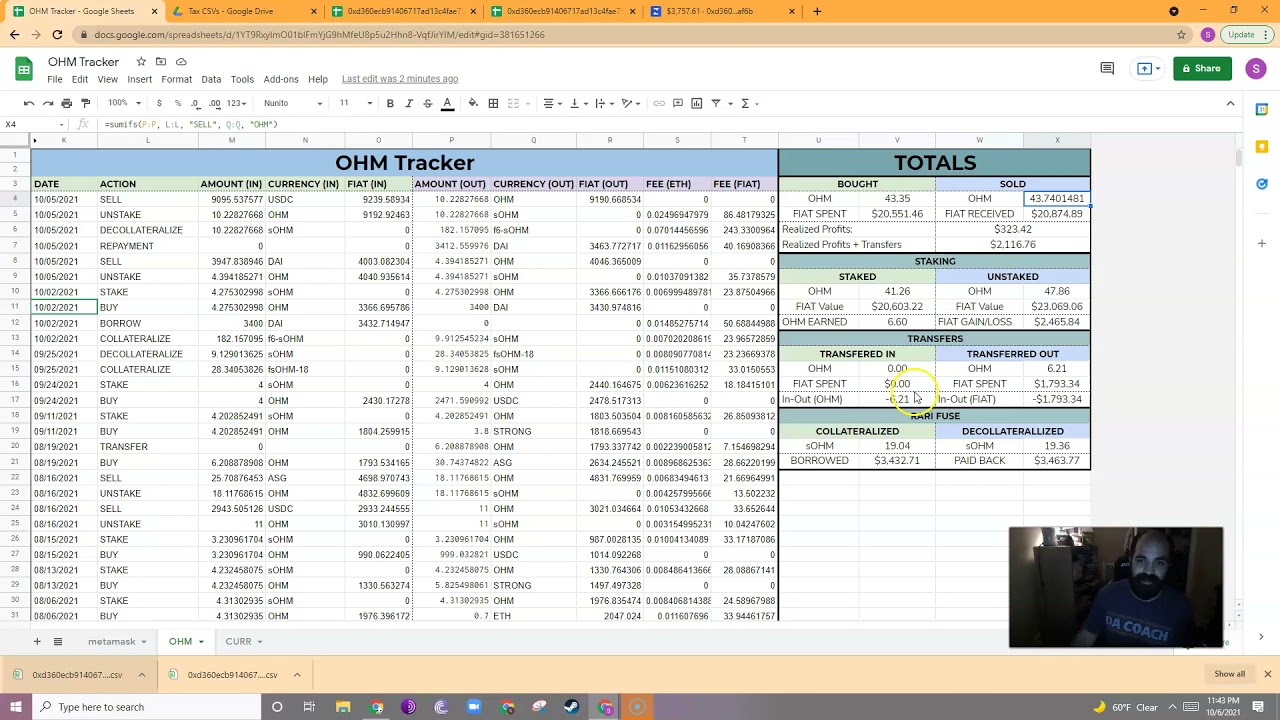This screenshot has width=1280, height=720.
Task: Open horizontal align dropdown
Action: pyautogui.click(x=552, y=103)
